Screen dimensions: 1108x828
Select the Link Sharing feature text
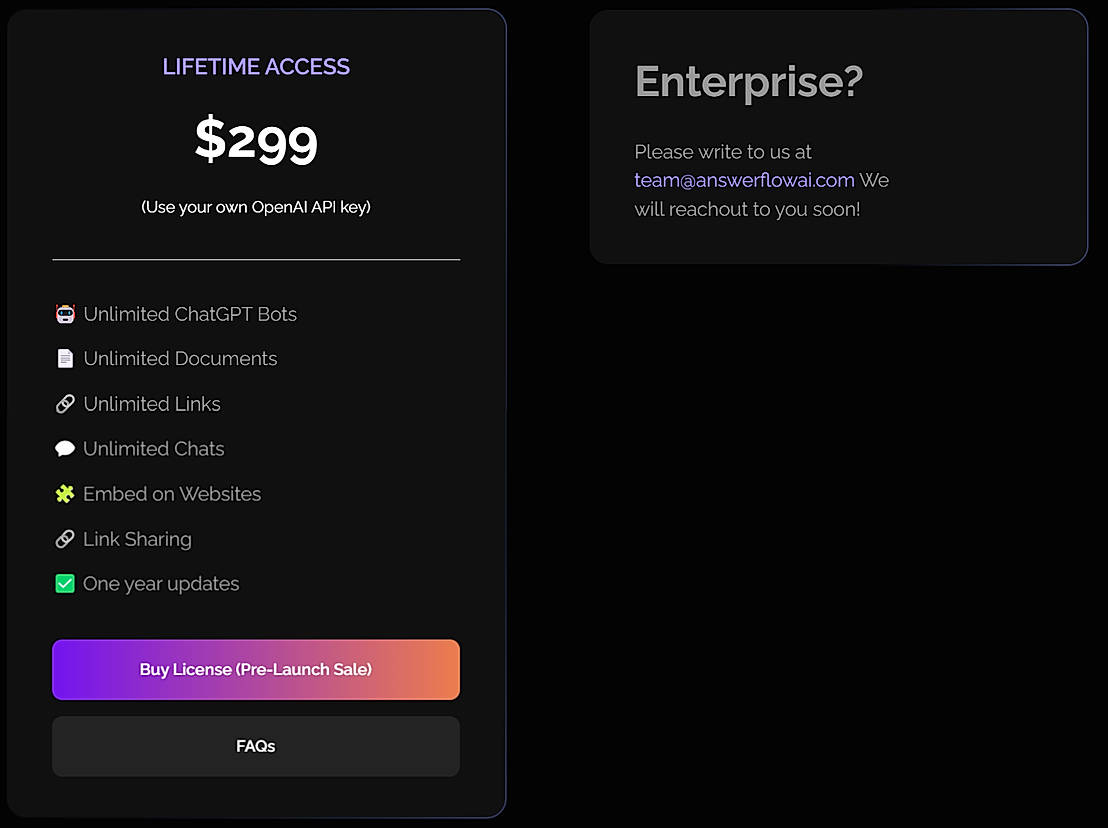(137, 539)
